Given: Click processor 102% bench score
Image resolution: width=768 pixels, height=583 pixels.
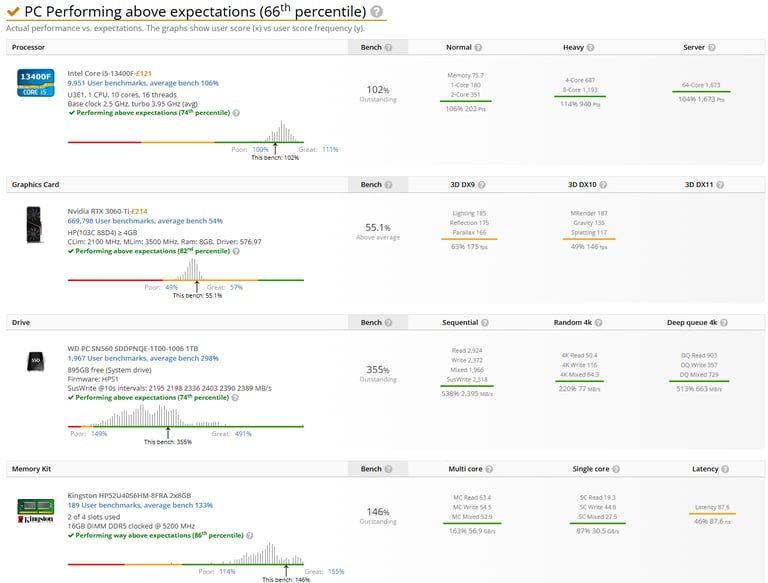Looking at the screenshot, I should click(378, 90).
